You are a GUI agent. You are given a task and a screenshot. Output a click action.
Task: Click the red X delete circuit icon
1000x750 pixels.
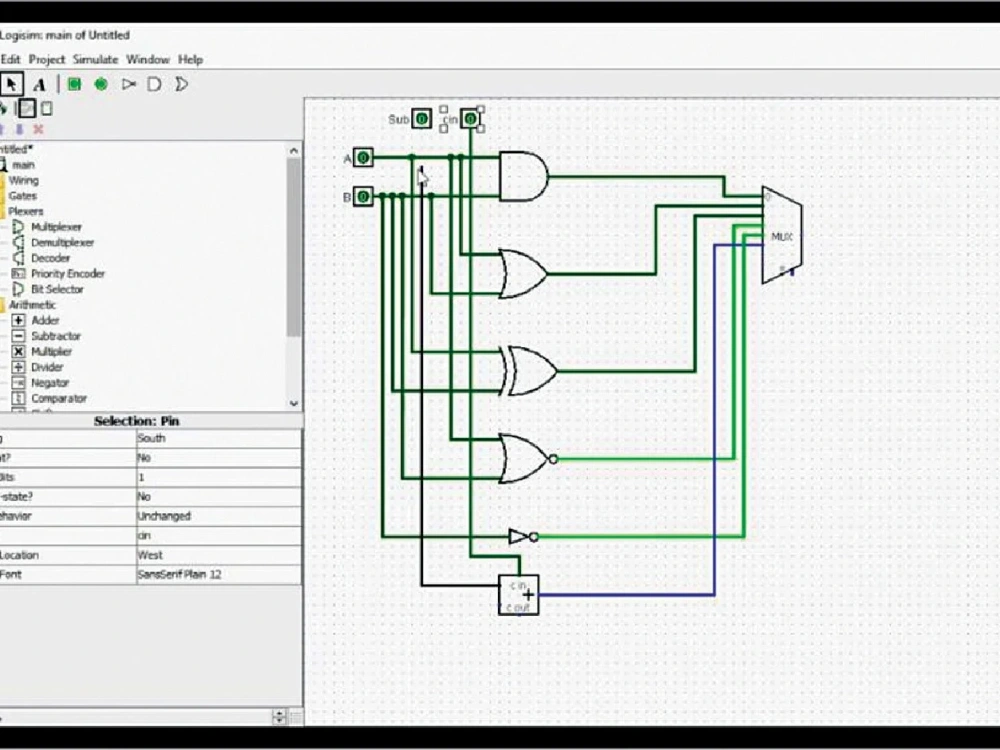point(38,129)
